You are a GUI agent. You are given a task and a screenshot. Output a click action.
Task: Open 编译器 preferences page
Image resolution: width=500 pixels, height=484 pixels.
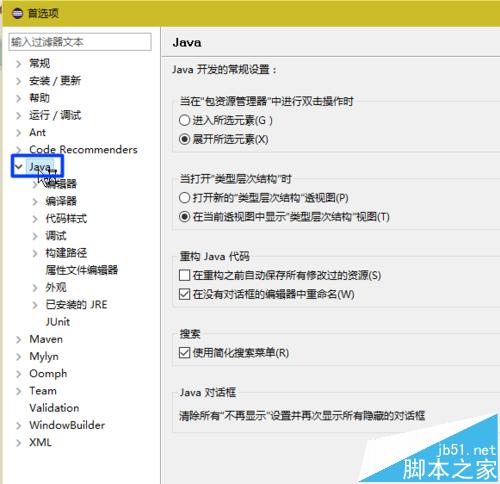pyautogui.click(x=61, y=201)
